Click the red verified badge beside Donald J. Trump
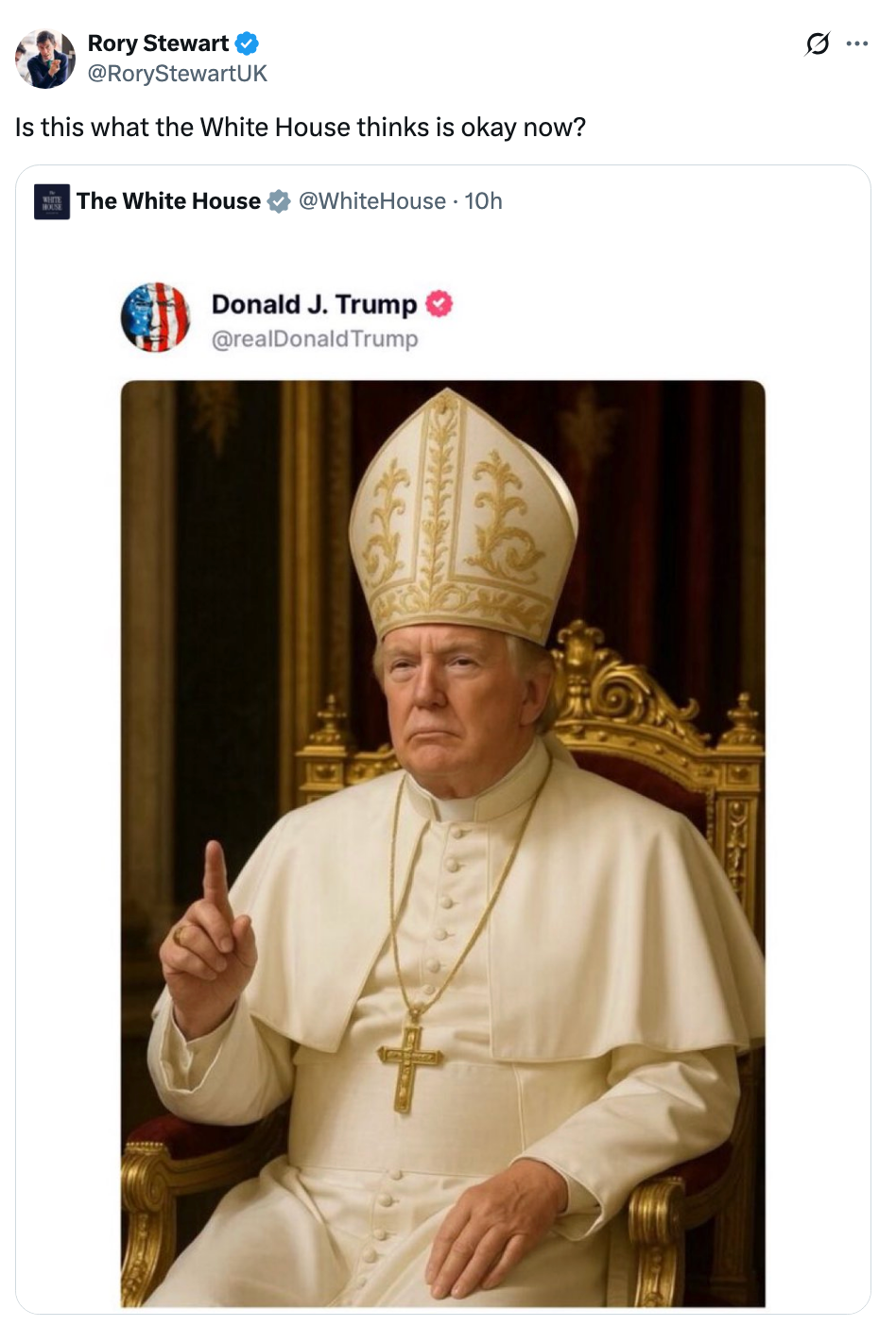 [x=439, y=303]
